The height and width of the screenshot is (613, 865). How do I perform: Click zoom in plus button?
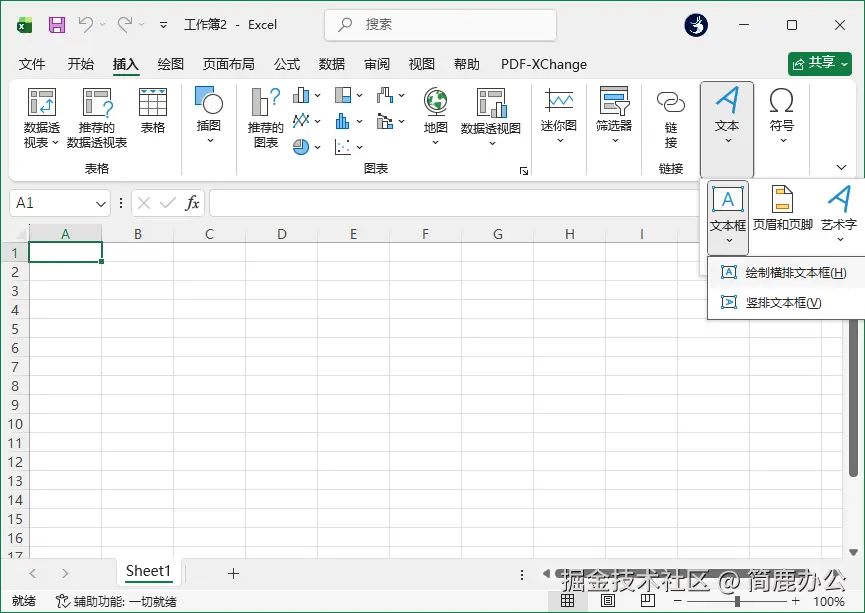tap(795, 600)
